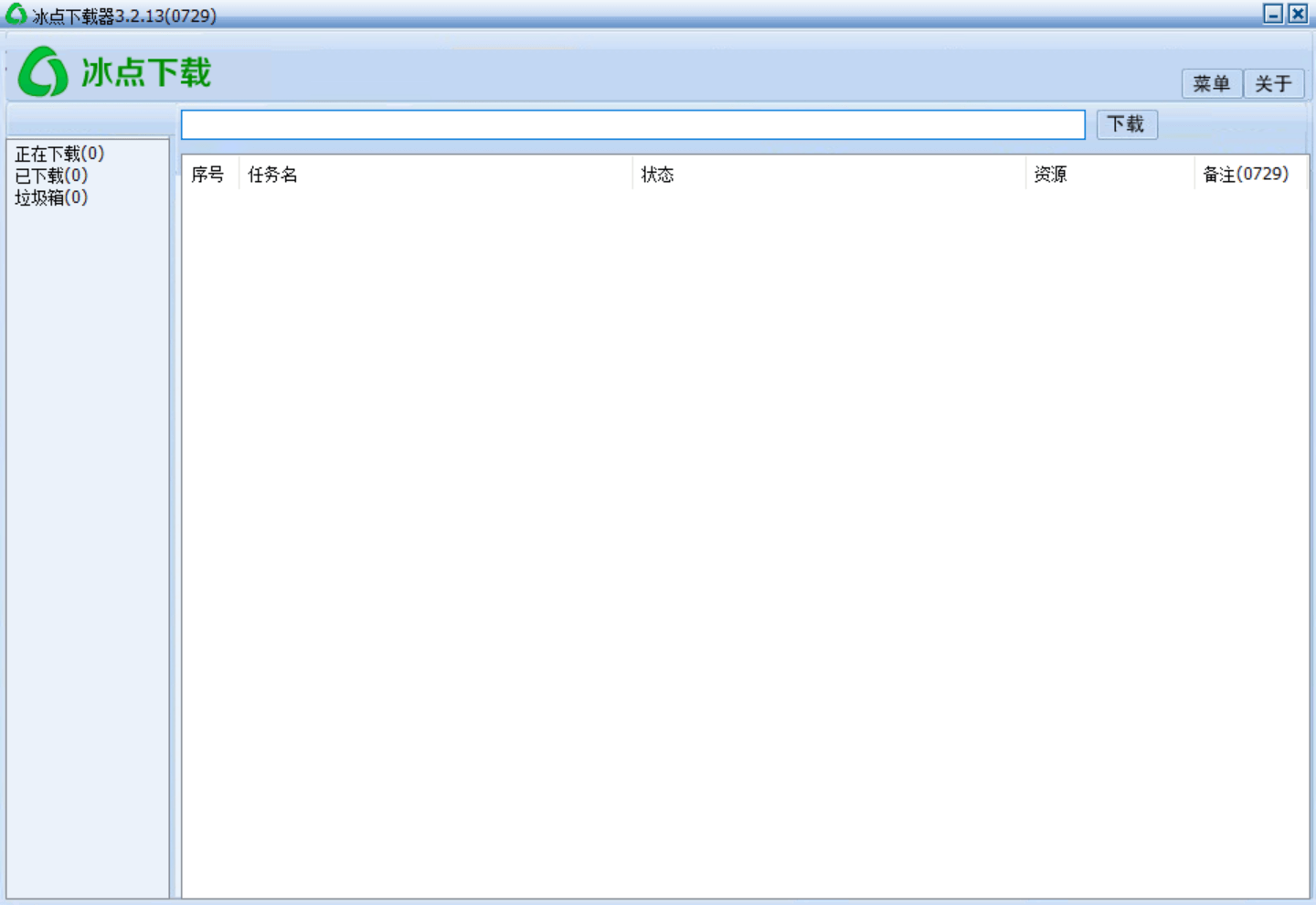
Task: Open the 关于 about dialog
Action: click(x=1273, y=83)
